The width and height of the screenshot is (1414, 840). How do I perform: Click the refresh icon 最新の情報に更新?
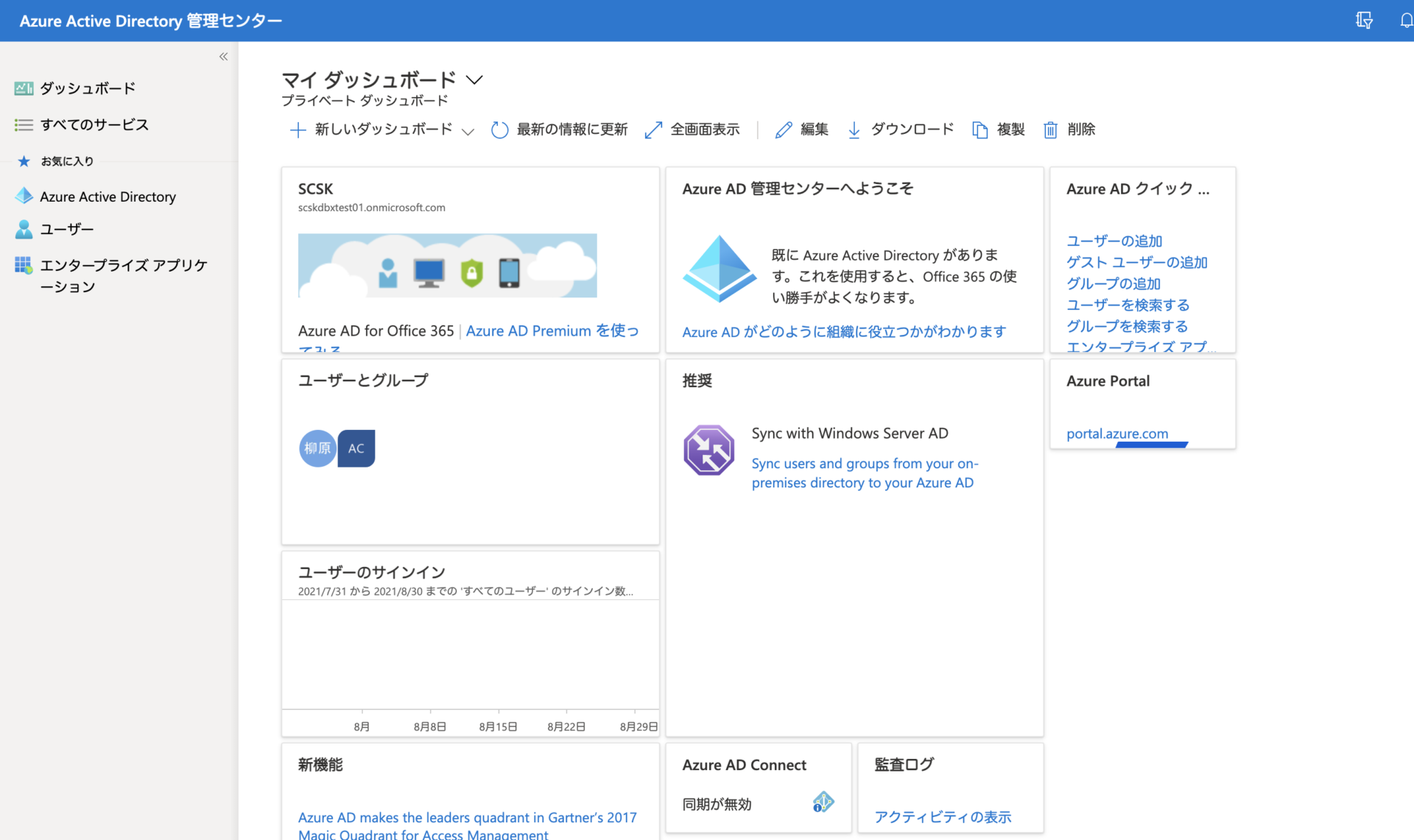click(499, 130)
